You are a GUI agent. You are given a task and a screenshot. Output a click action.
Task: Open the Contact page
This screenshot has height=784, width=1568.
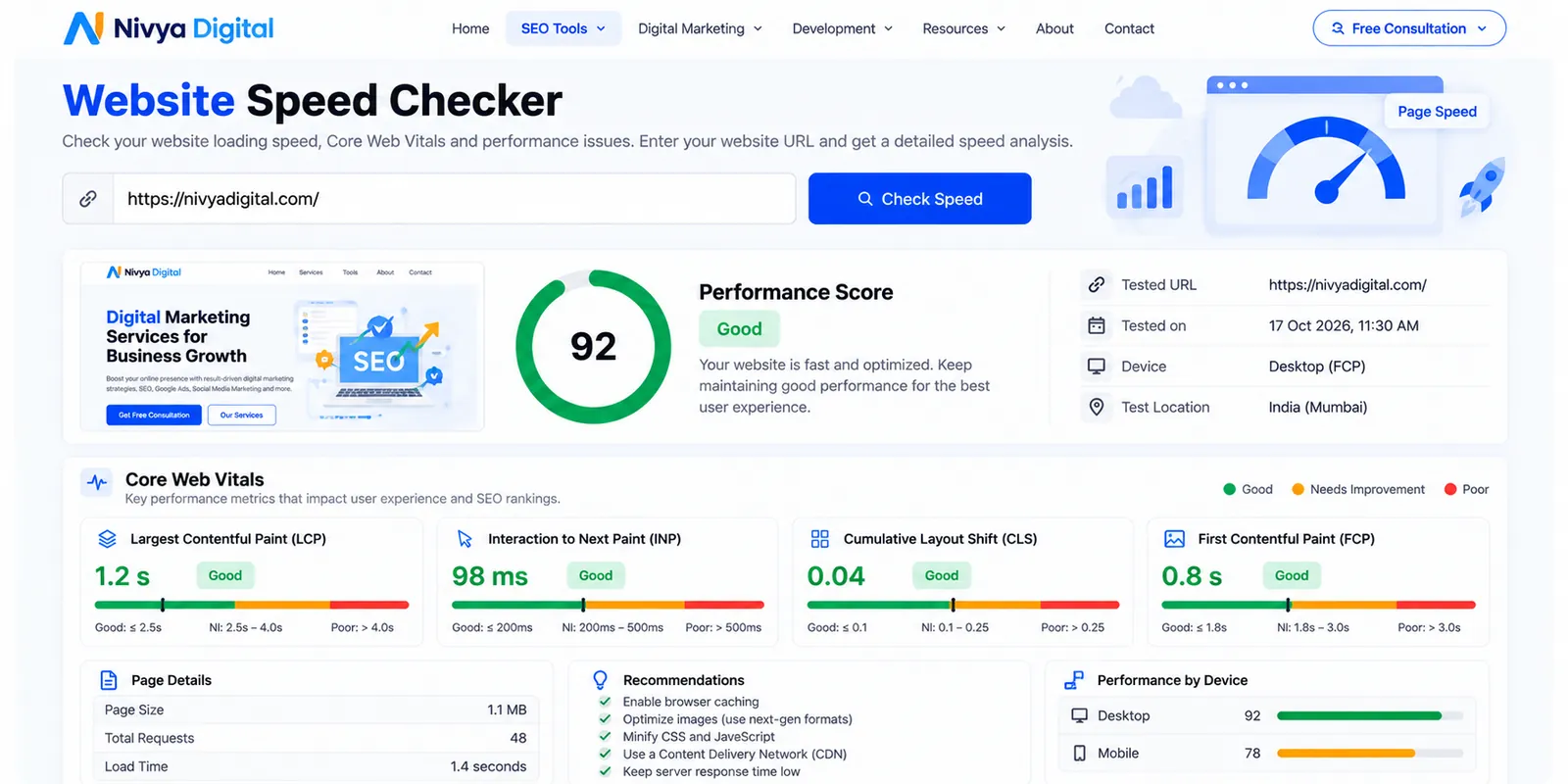click(x=1129, y=28)
